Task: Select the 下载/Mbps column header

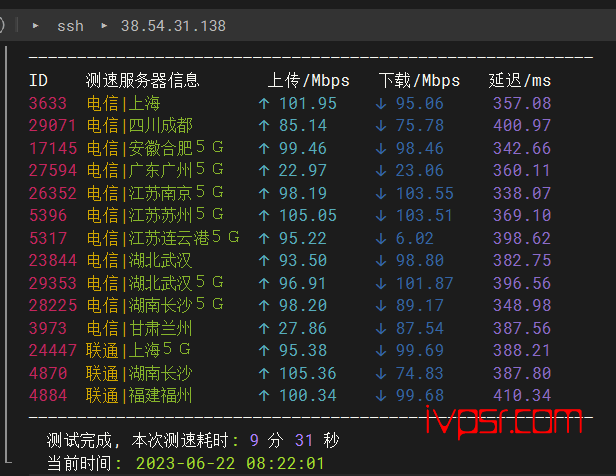Action: (419, 81)
